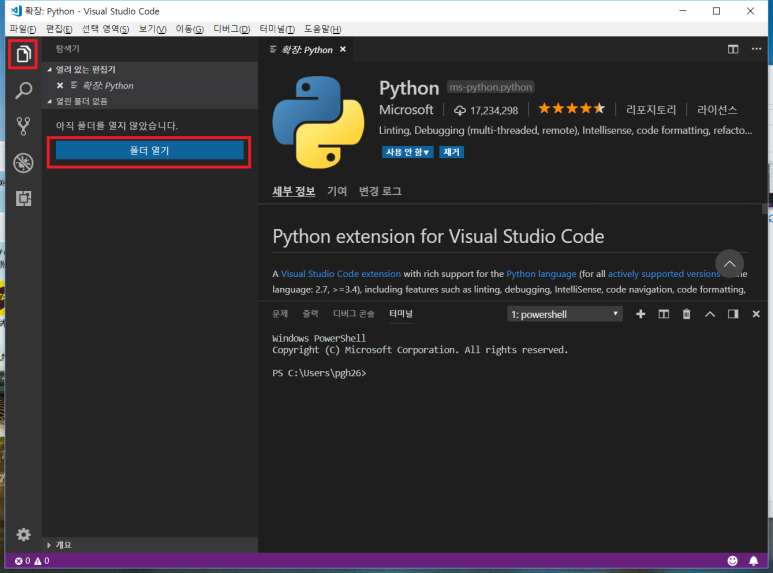Open the 터미널(T) menu
Image resolution: width=773 pixels, height=573 pixels.
pos(277,29)
